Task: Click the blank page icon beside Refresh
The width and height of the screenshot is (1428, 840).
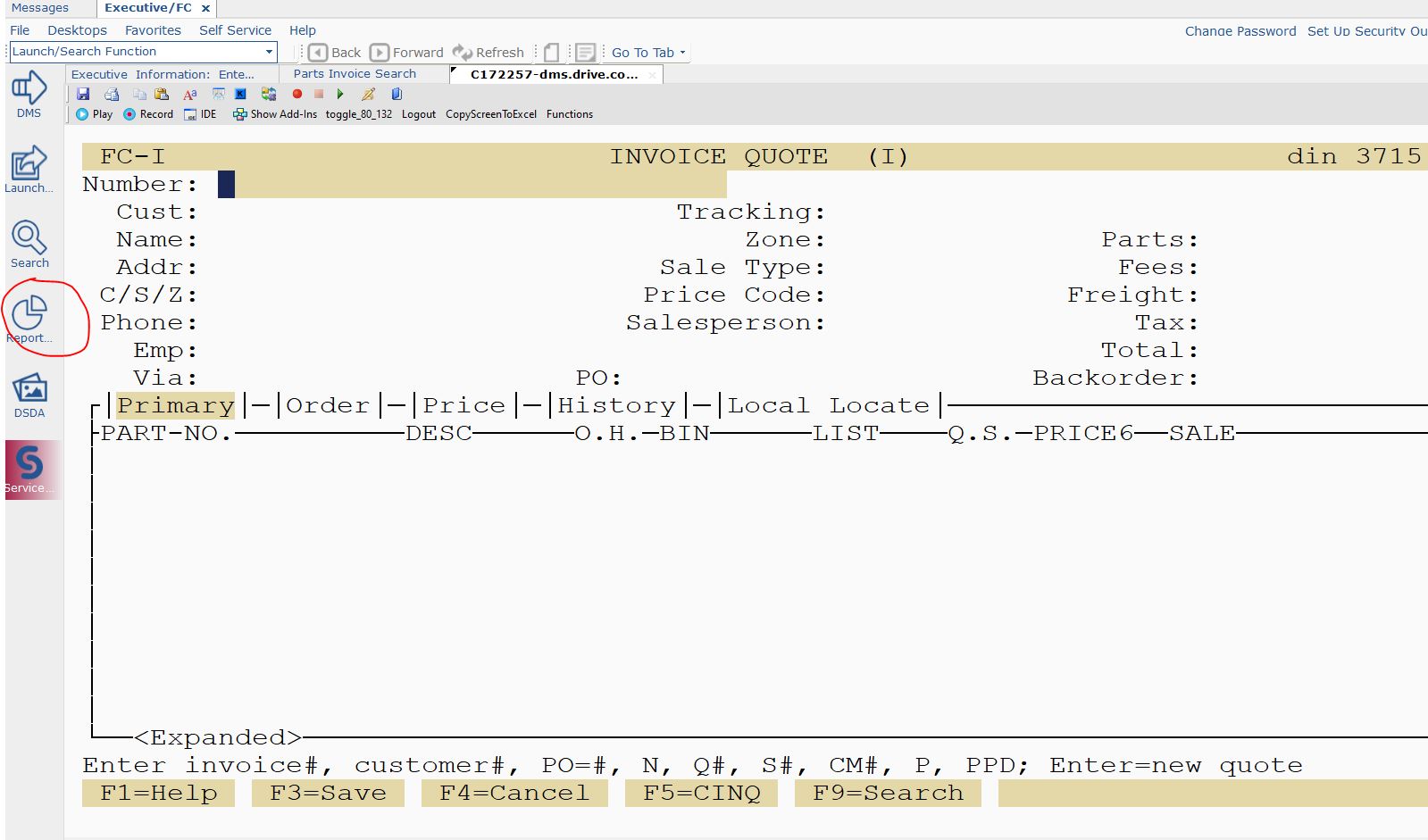Action: click(552, 53)
